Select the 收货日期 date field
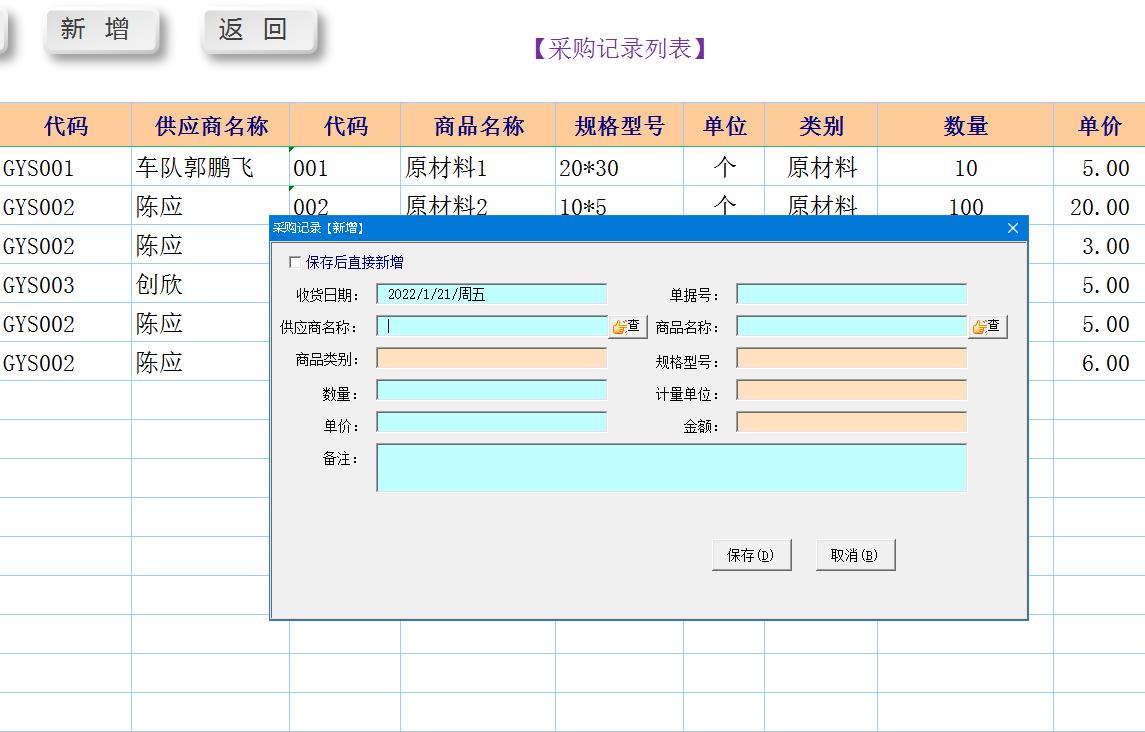The width and height of the screenshot is (1145, 732). (x=490, y=293)
